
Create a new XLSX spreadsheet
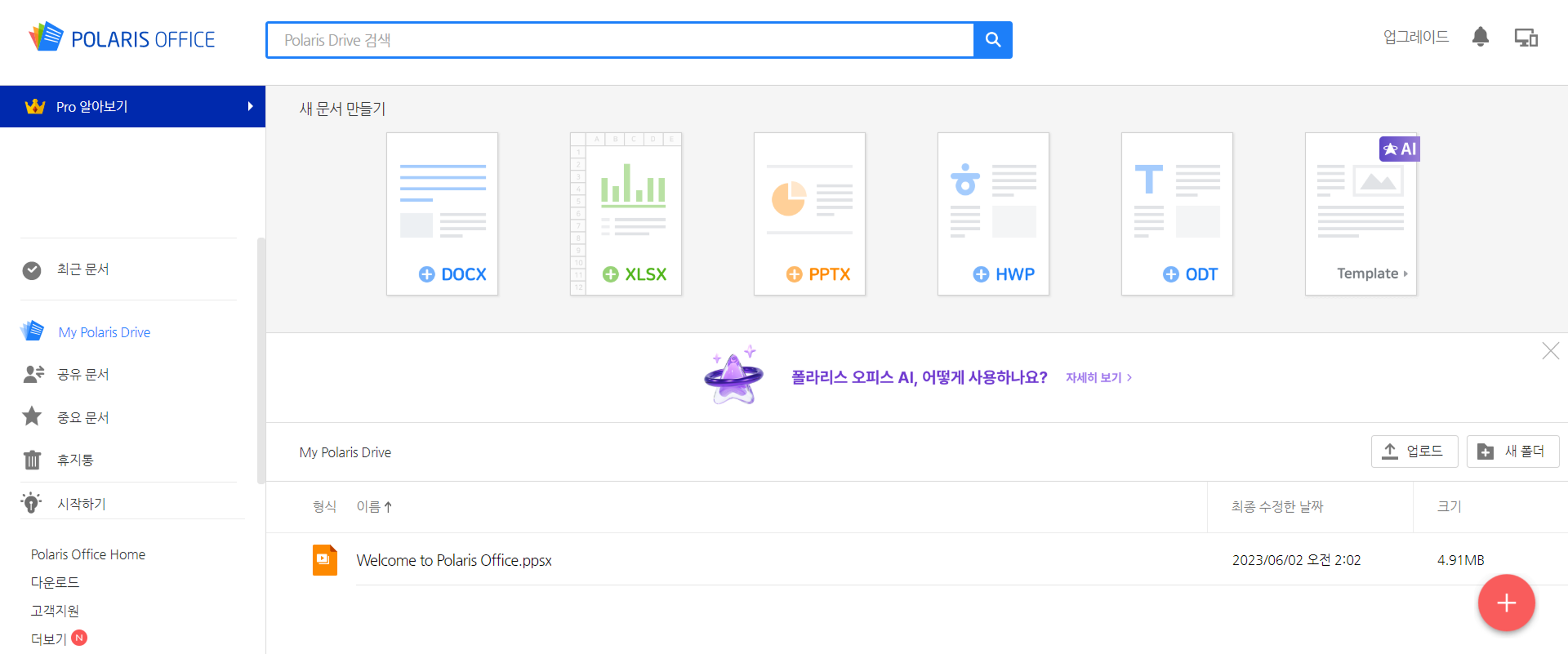click(x=625, y=213)
